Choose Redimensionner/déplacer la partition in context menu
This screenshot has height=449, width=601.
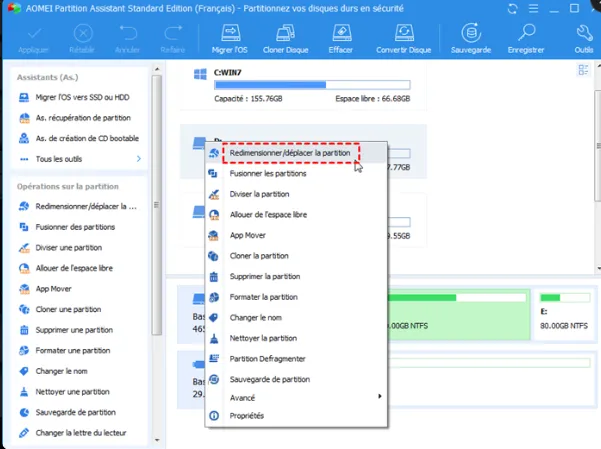point(296,153)
